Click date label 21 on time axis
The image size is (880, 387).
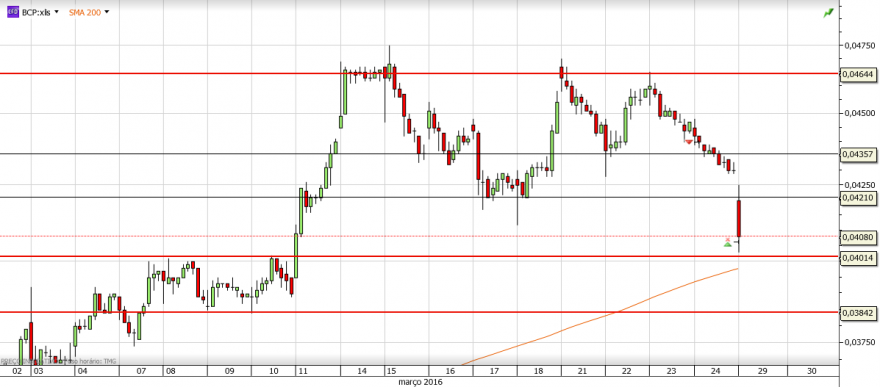click(583, 371)
